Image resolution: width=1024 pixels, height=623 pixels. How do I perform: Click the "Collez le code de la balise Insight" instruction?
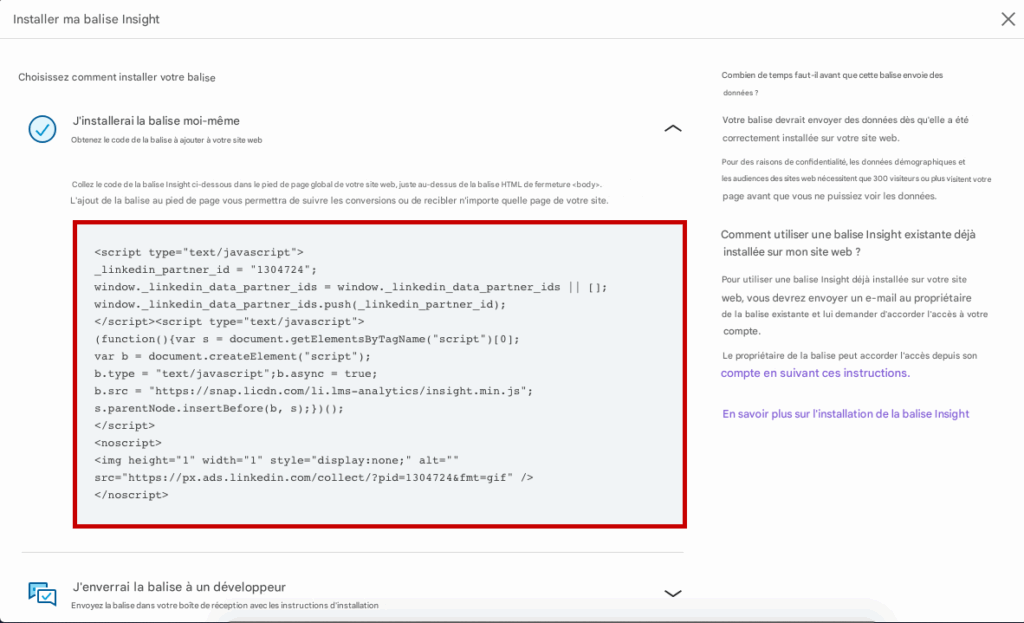pos(336,184)
